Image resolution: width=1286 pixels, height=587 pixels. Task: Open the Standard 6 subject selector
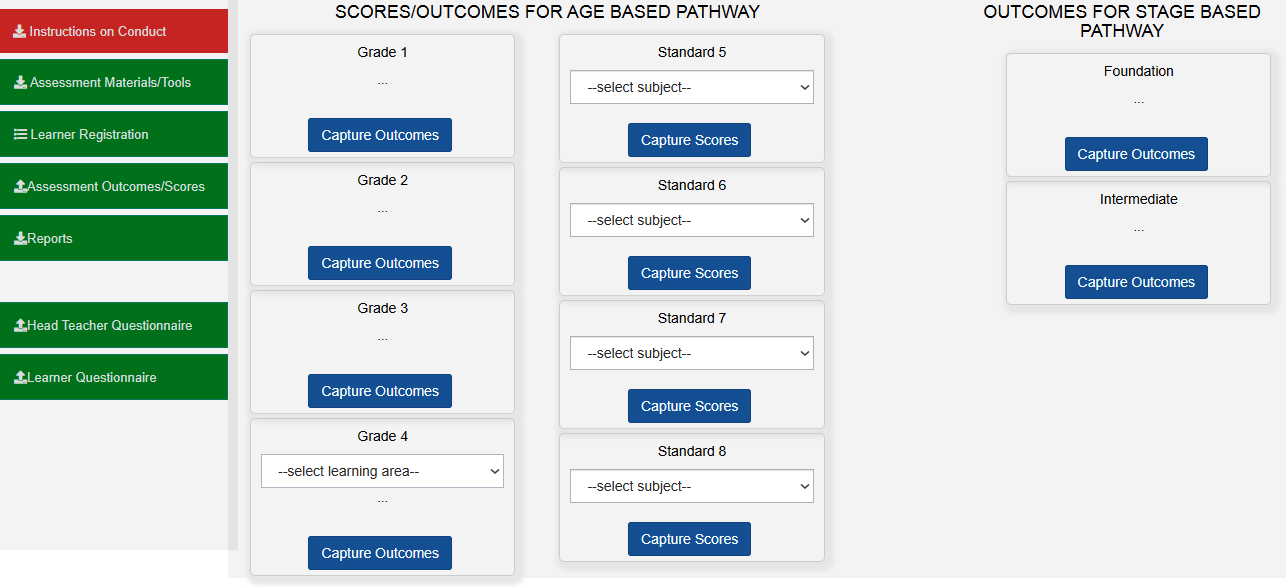pyautogui.click(x=691, y=220)
